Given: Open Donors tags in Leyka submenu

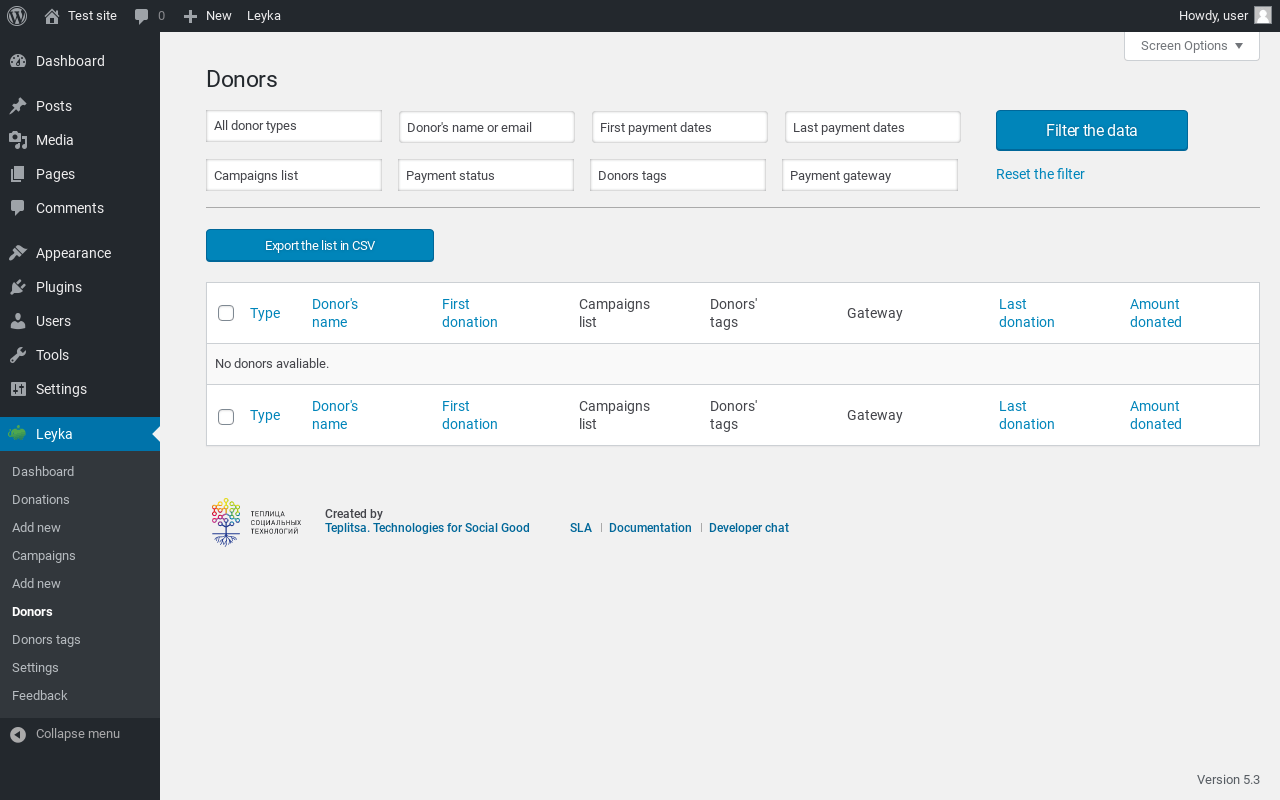Looking at the screenshot, I should pos(46,640).
